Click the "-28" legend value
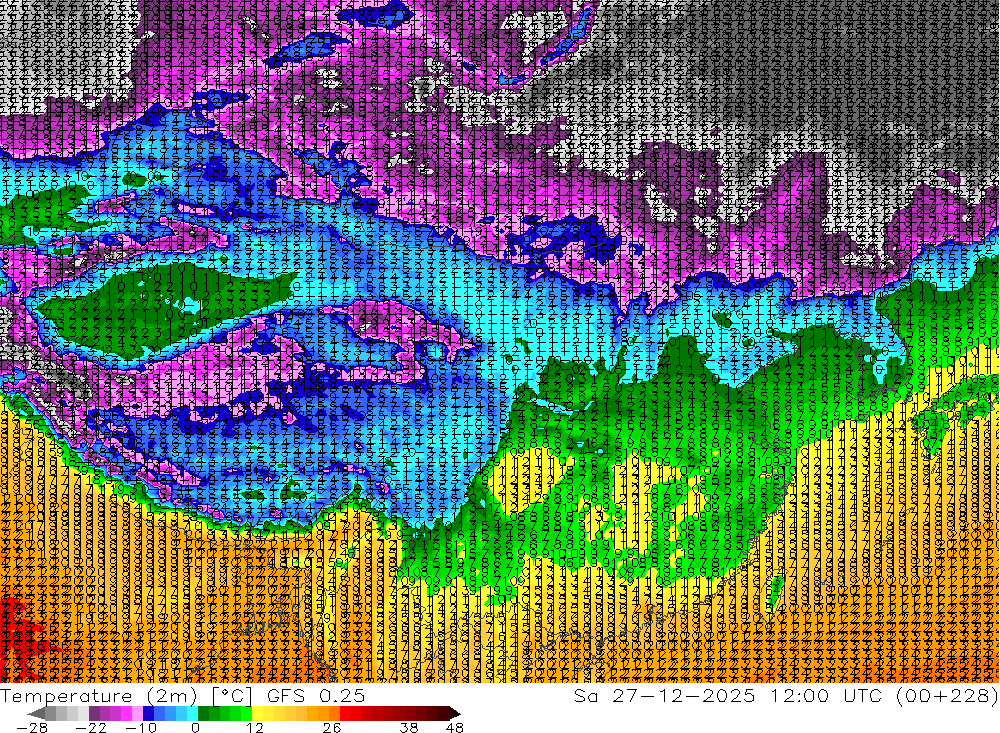Viewport: 1000px width, 733px height. click(32, 727)
